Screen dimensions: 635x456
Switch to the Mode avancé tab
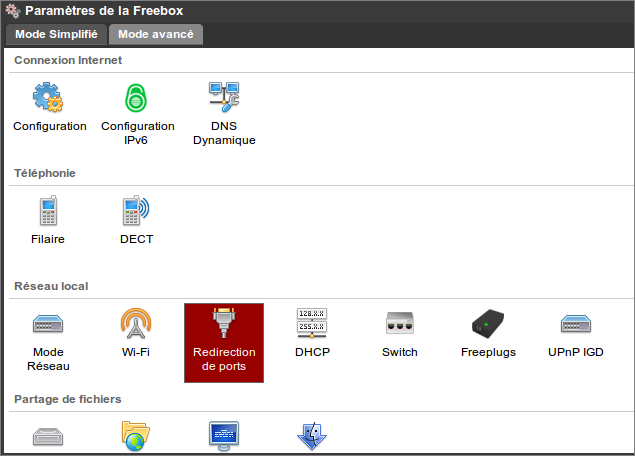155,34
